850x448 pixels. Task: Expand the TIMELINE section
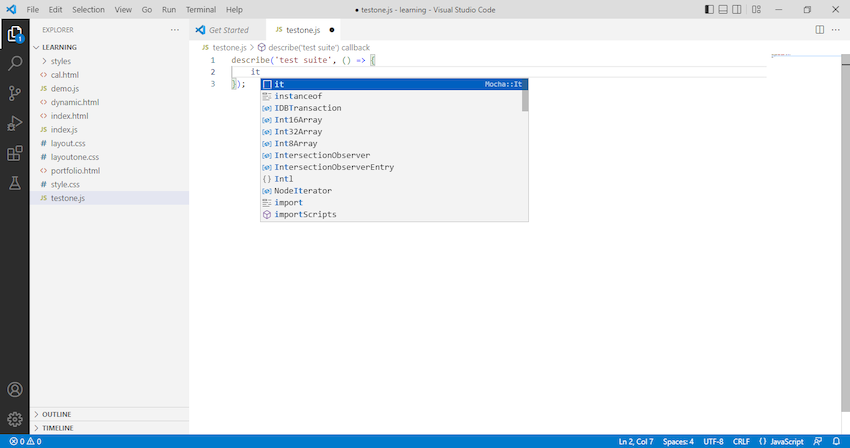[x=110, y=428]
